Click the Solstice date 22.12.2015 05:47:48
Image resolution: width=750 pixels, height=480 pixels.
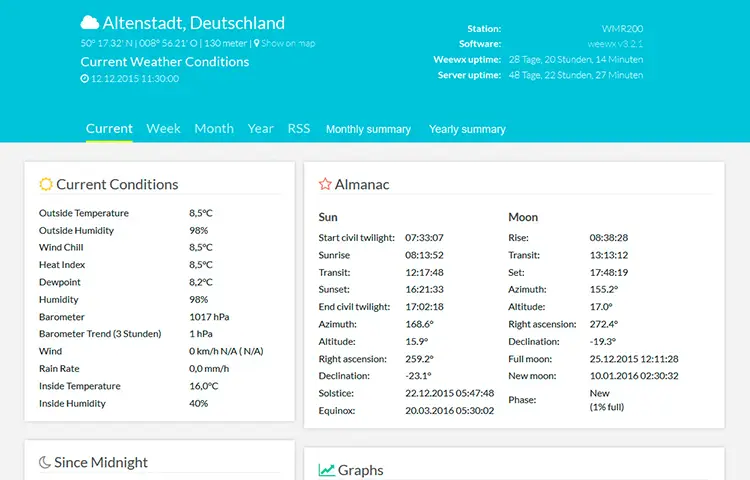coord(450,393)
